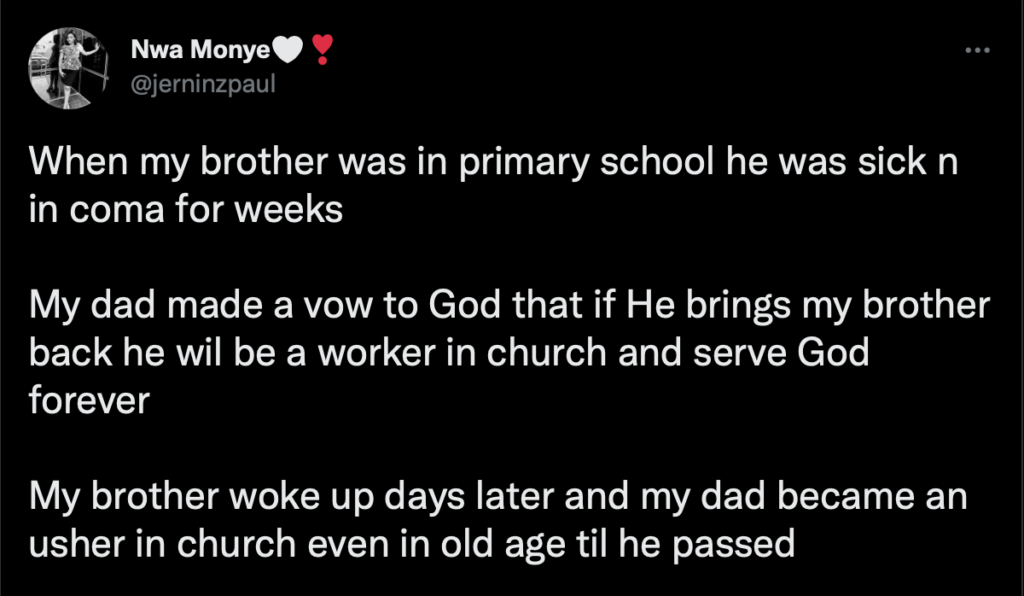Click the line starting 'When my brother was'
The image size is (1024, 596).
click(x=493, y=162)
